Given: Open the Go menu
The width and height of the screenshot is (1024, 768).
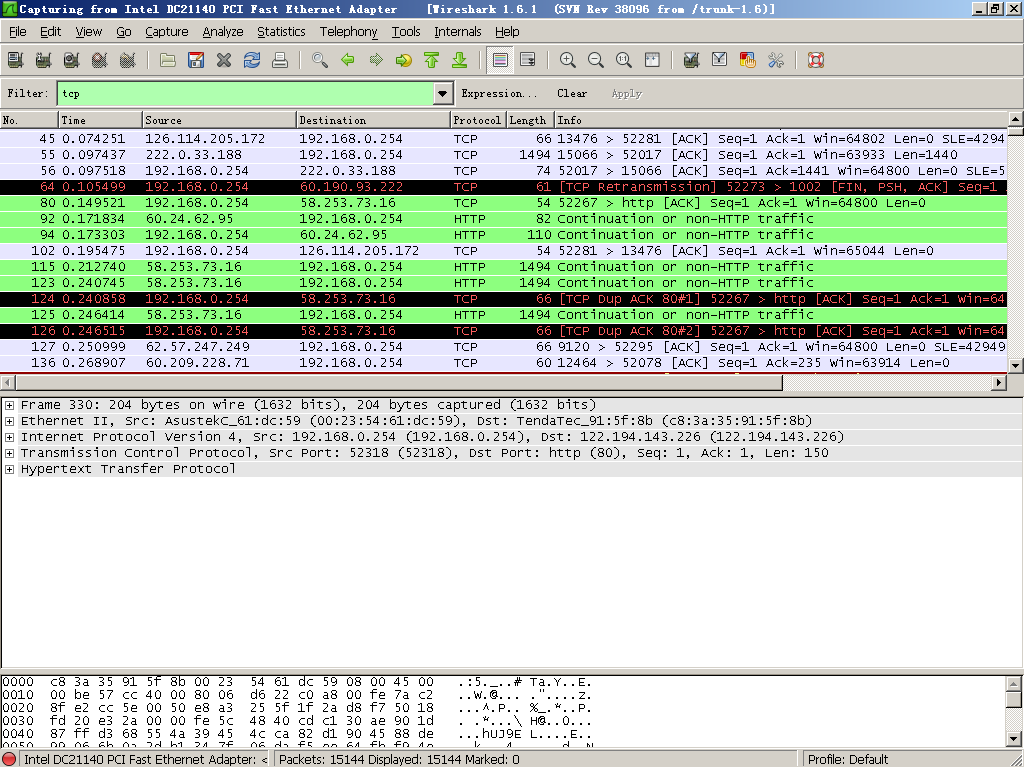Looking at the screenshot, I should [123, 31].
